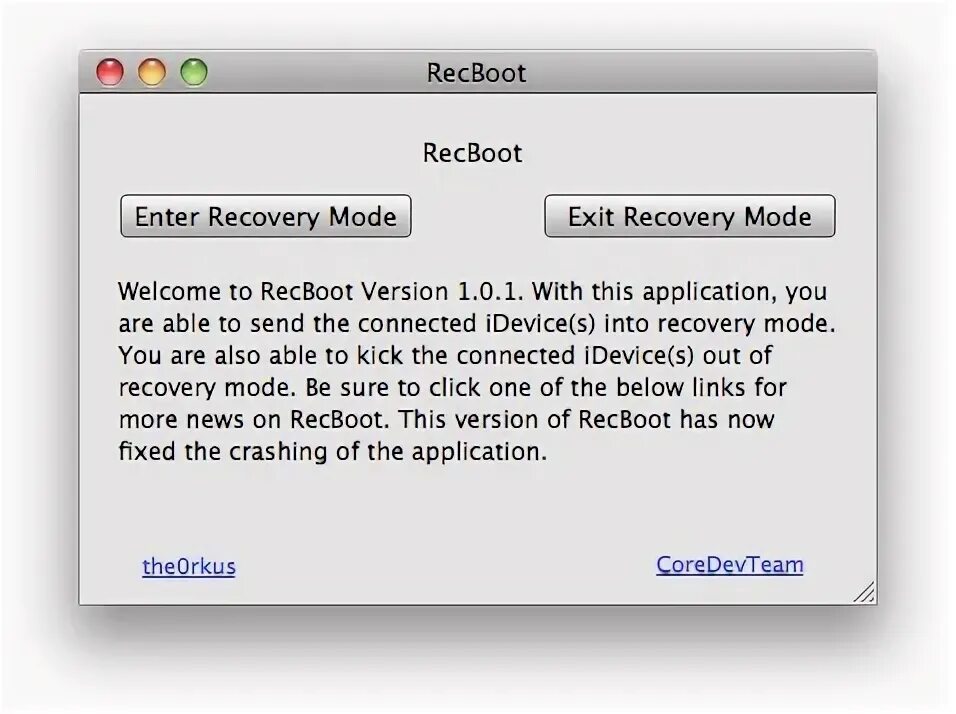Viewport: 956px width, 714px height.
Task: Follow the CoreDevTeam link
Action: [x=730, y=565]
